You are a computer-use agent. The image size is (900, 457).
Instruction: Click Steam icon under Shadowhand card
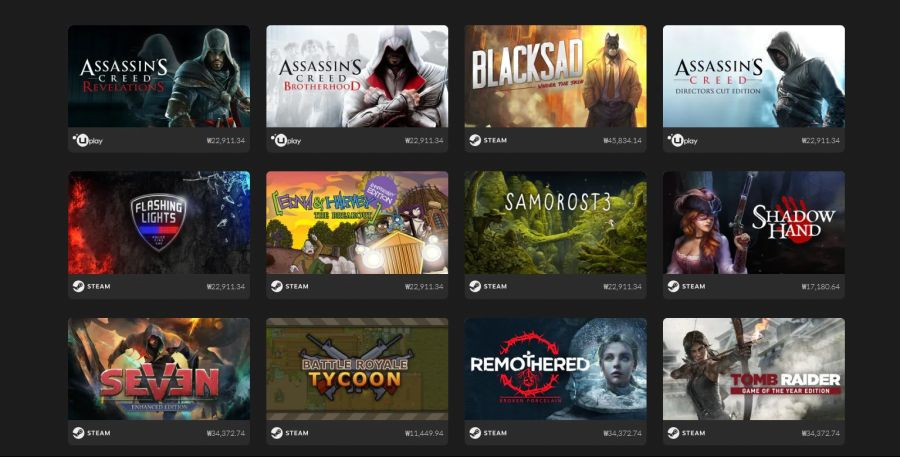click(673, 286)
